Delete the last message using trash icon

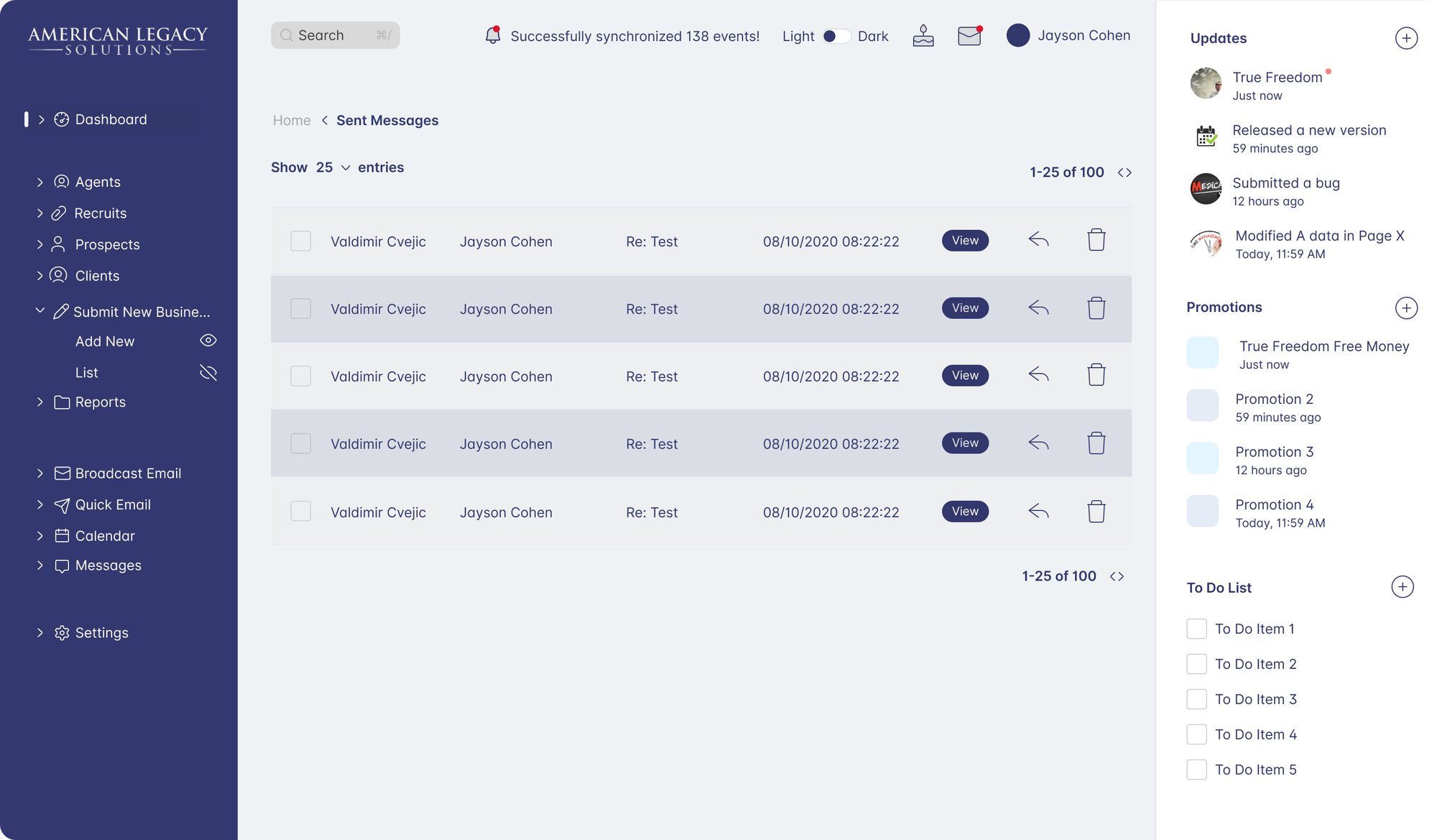1096,512
